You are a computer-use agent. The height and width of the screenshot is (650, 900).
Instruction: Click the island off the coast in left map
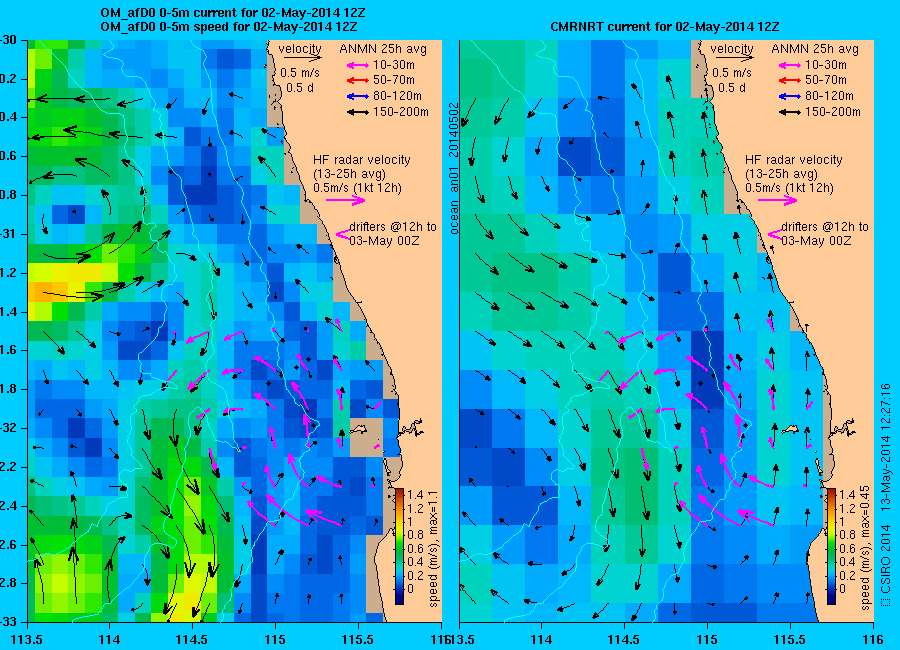click(359, 429)
